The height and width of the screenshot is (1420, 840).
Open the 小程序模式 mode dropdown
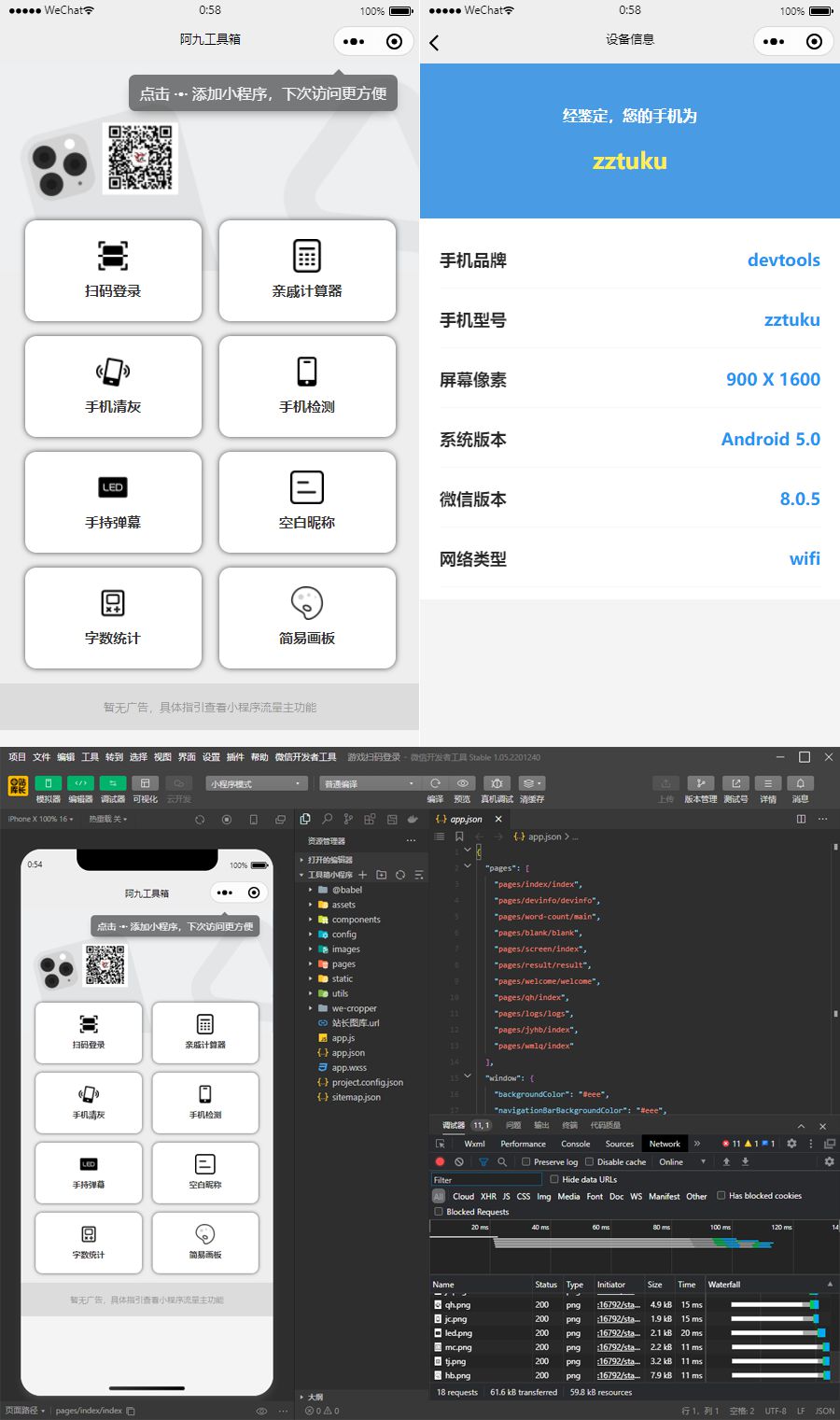257,783
